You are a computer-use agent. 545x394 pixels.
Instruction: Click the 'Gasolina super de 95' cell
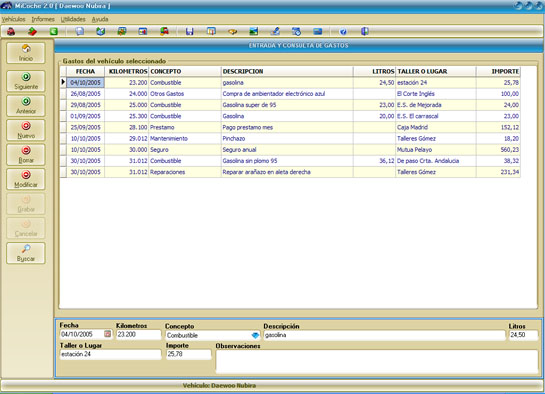(287, 105)
